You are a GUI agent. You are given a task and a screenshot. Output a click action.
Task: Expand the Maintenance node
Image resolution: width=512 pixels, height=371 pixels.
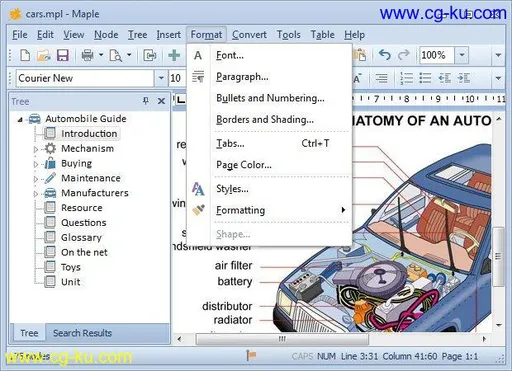(x=36, y=179)
